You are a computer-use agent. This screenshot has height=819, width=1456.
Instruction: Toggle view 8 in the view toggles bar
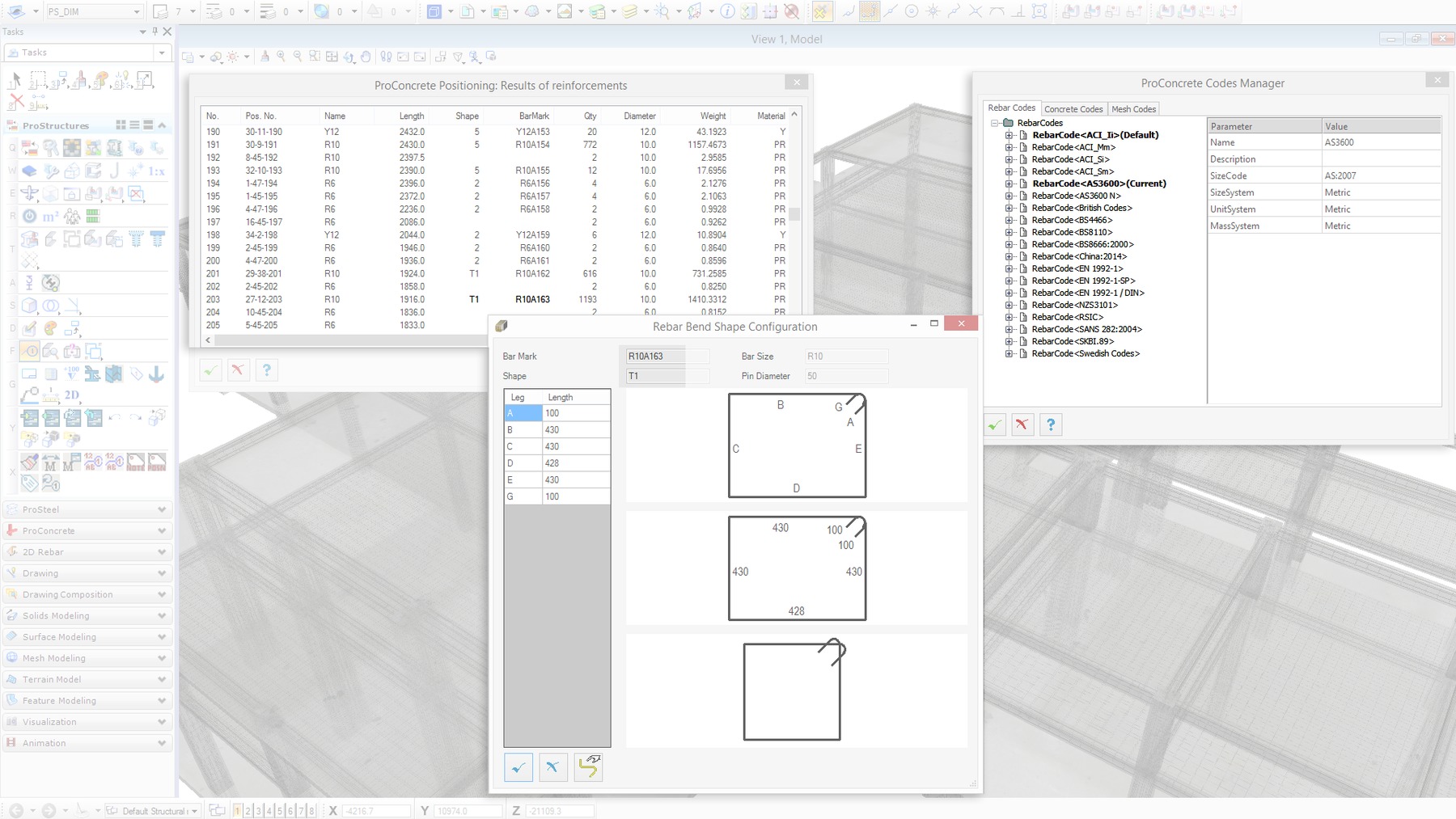[x=311, y=810]
